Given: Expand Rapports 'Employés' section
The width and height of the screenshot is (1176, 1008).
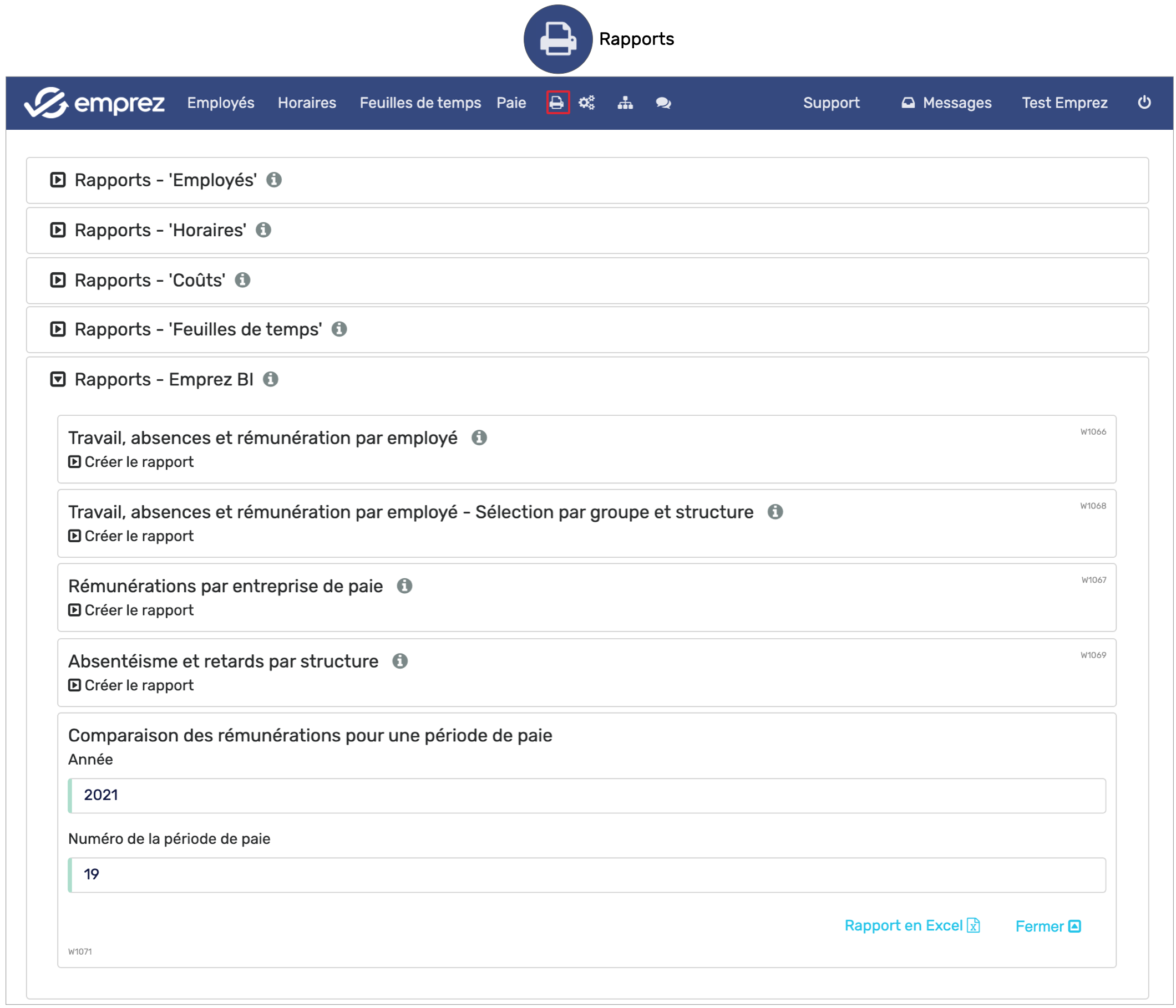Looking at the screenshot, I should click(x=58, y=180).
